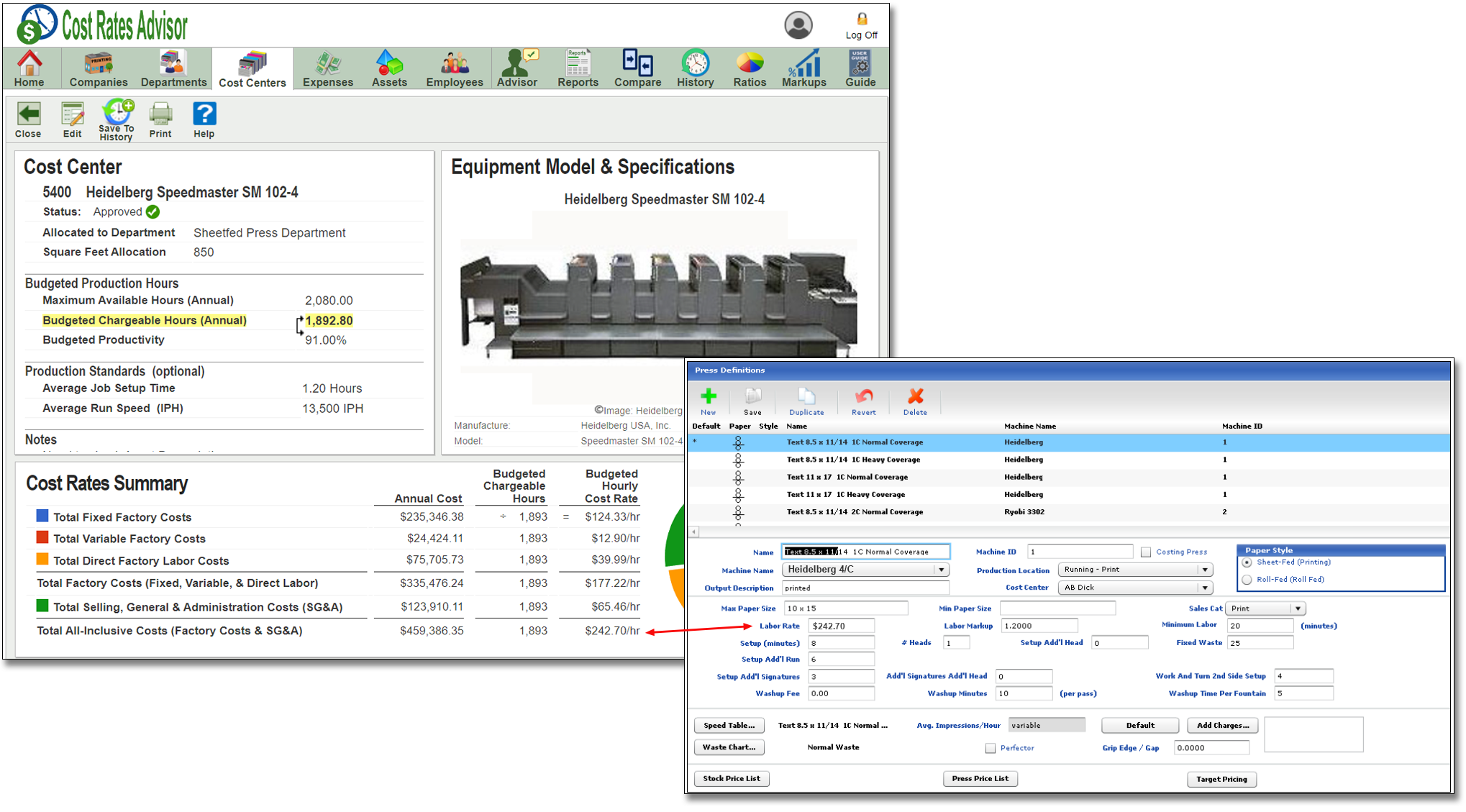Click the Washup Minutes input field
The image size is (1466, 812).
[x=1024, y=694]
